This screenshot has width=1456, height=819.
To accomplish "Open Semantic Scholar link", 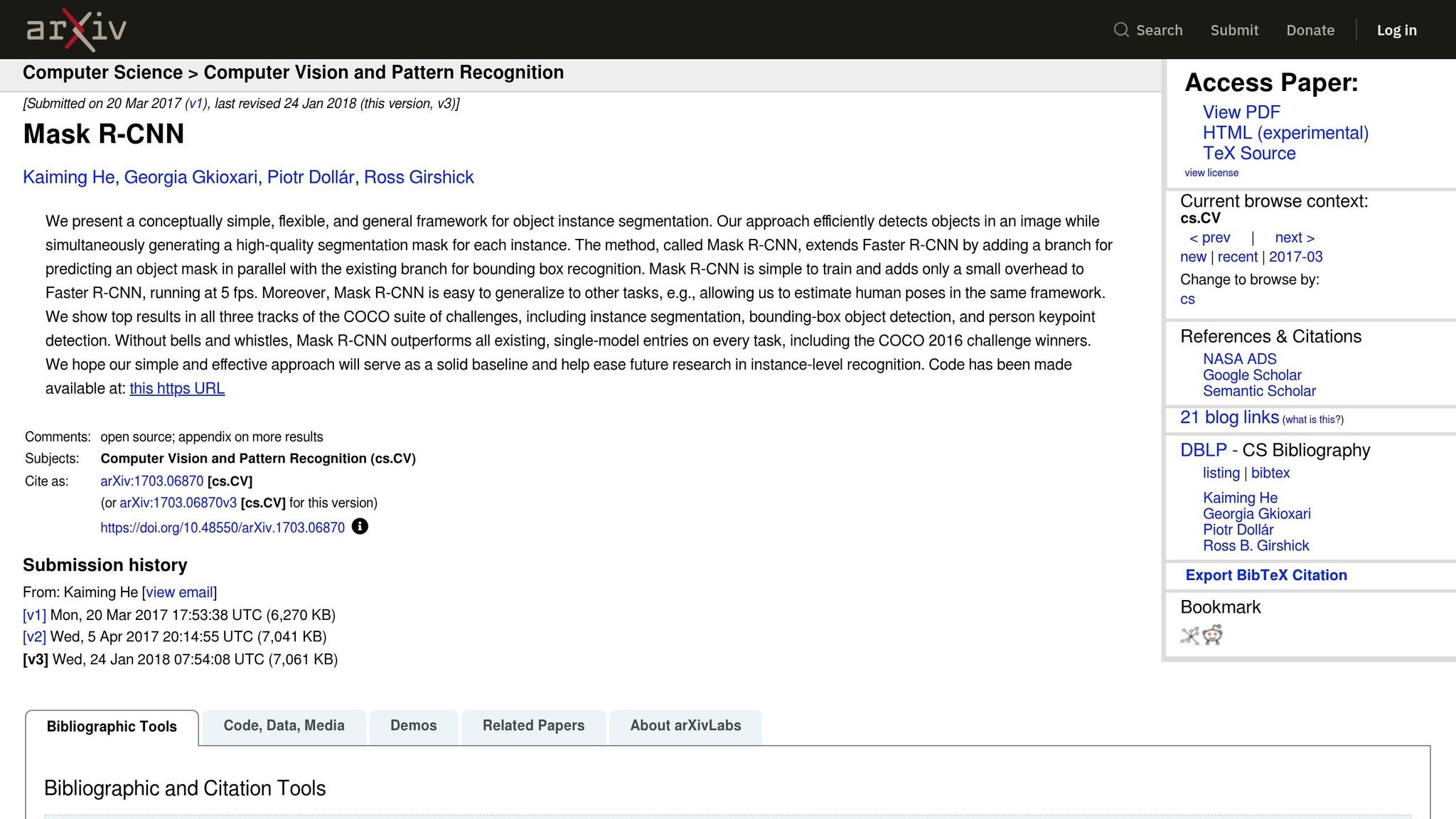I will point(1259,392).
